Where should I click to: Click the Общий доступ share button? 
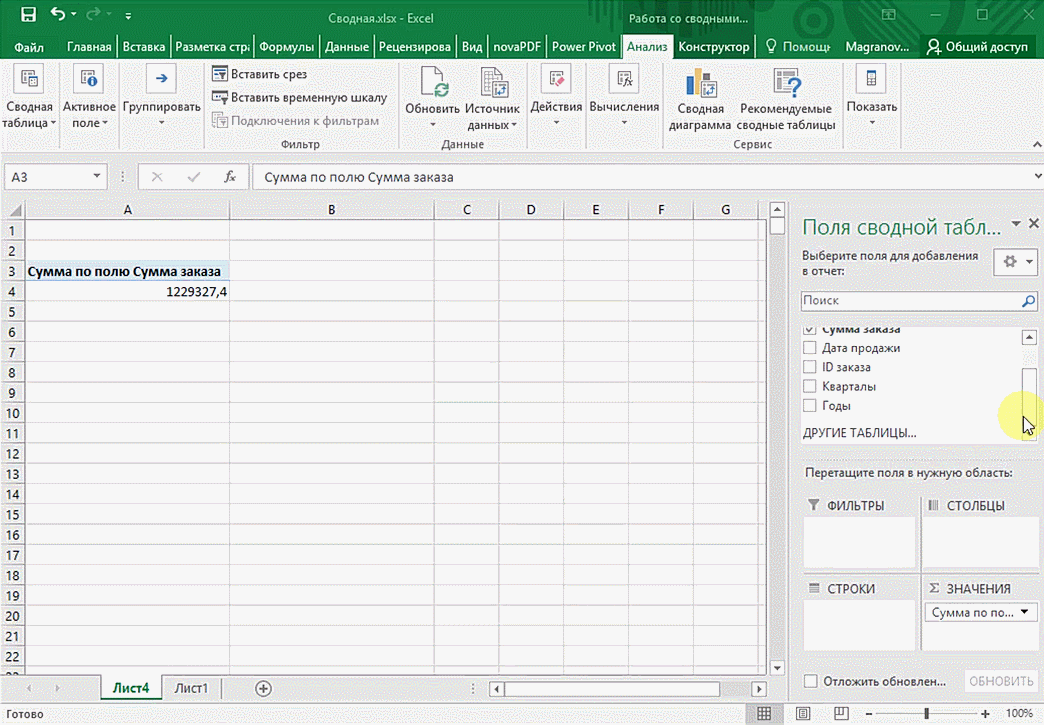977,46
